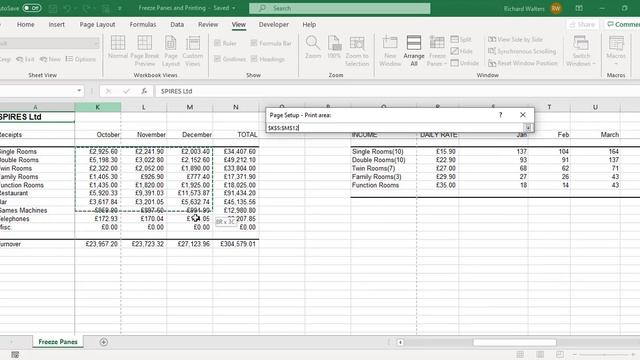Click Hide window option
640x360 pixels.
point(462,51)
